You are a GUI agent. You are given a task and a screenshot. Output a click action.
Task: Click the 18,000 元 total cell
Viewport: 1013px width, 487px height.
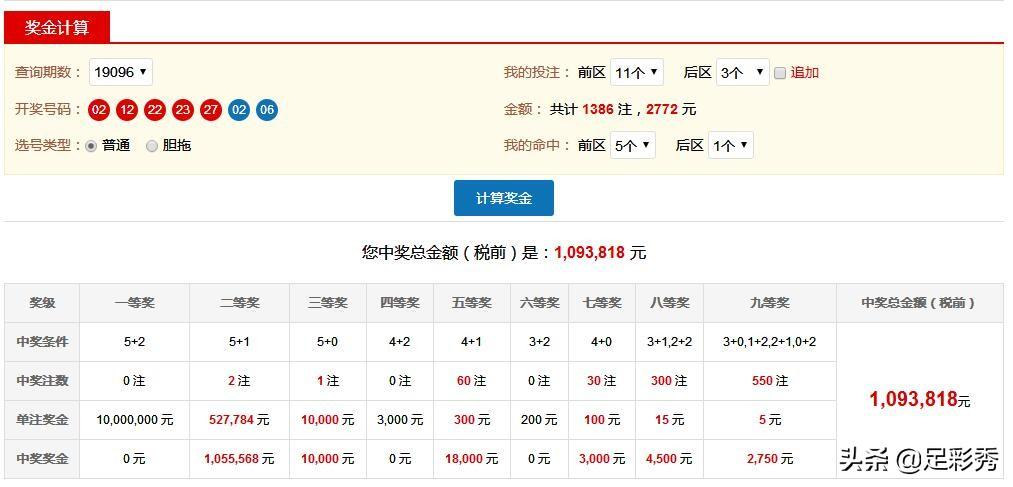pyautogui.click(x=472, y=459)
